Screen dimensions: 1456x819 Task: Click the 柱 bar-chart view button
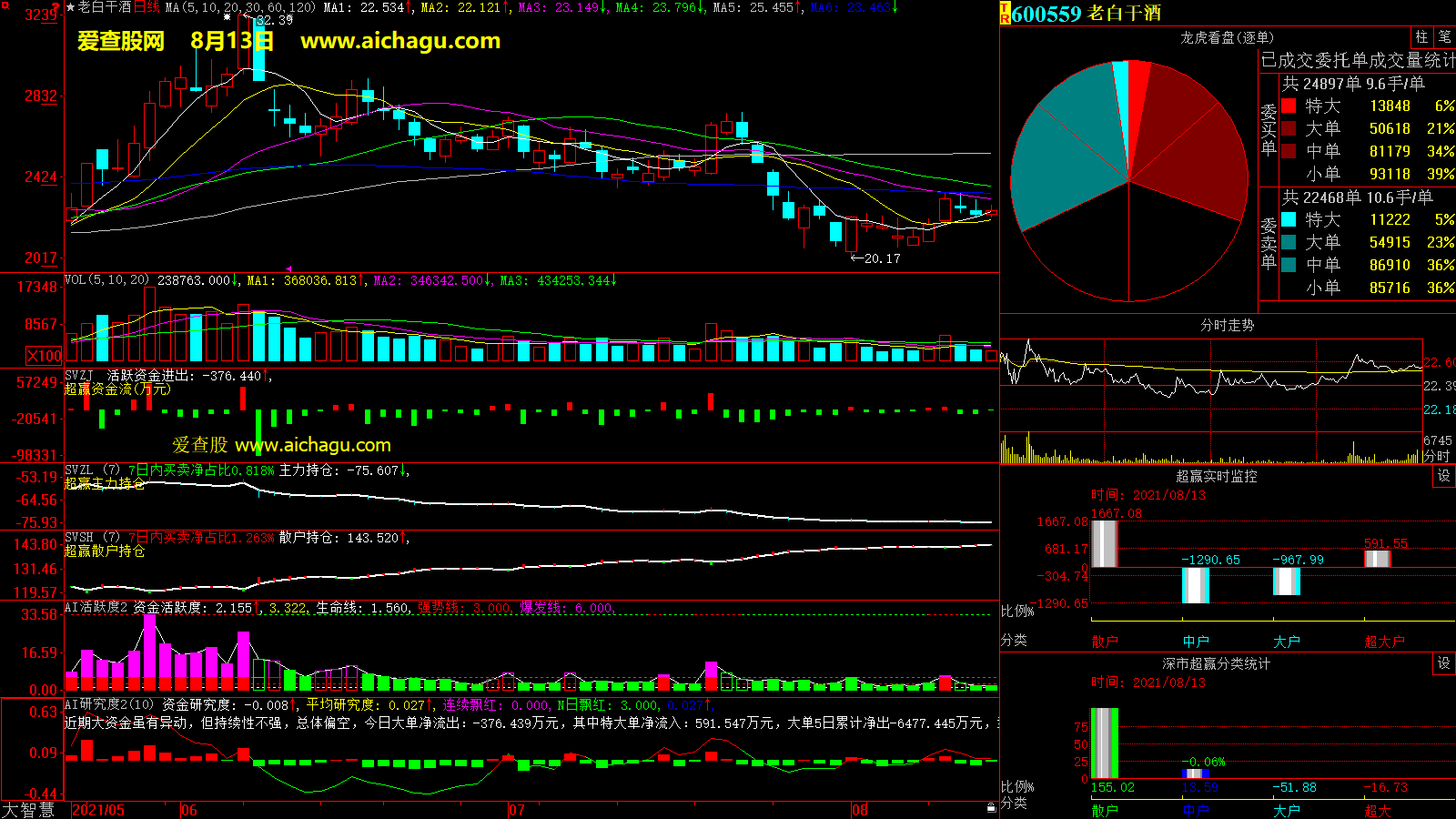[1421, 37]
